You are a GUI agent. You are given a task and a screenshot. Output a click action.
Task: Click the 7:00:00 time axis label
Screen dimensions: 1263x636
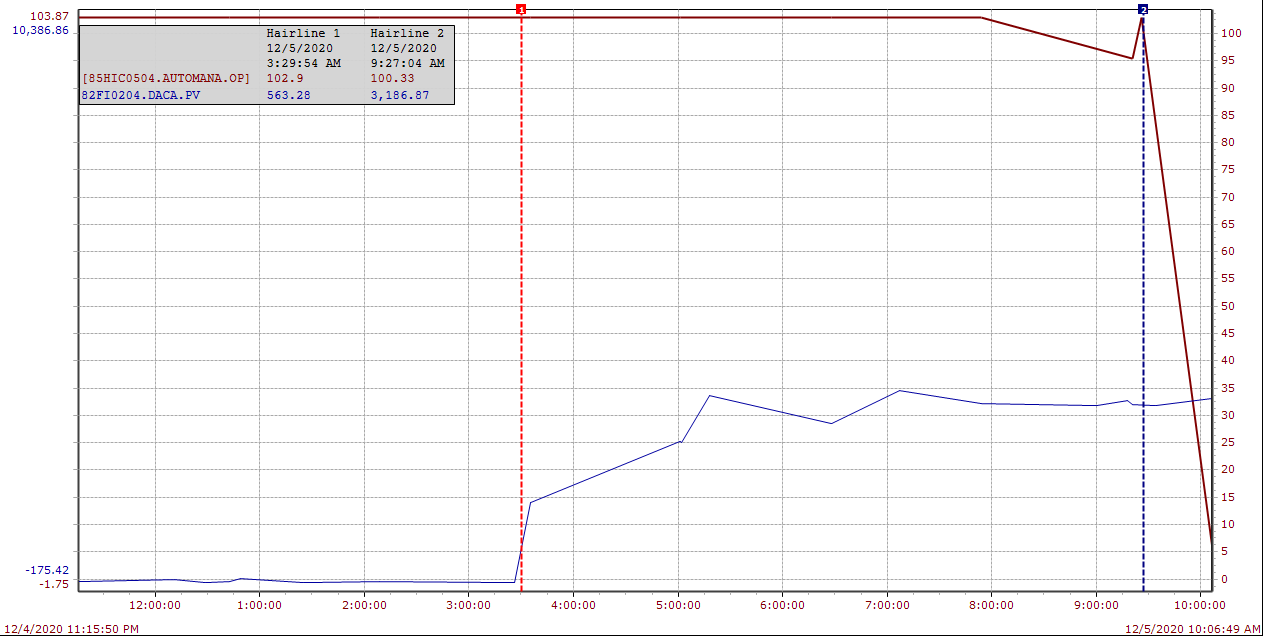pyautogui.click(x=886, y=605)
